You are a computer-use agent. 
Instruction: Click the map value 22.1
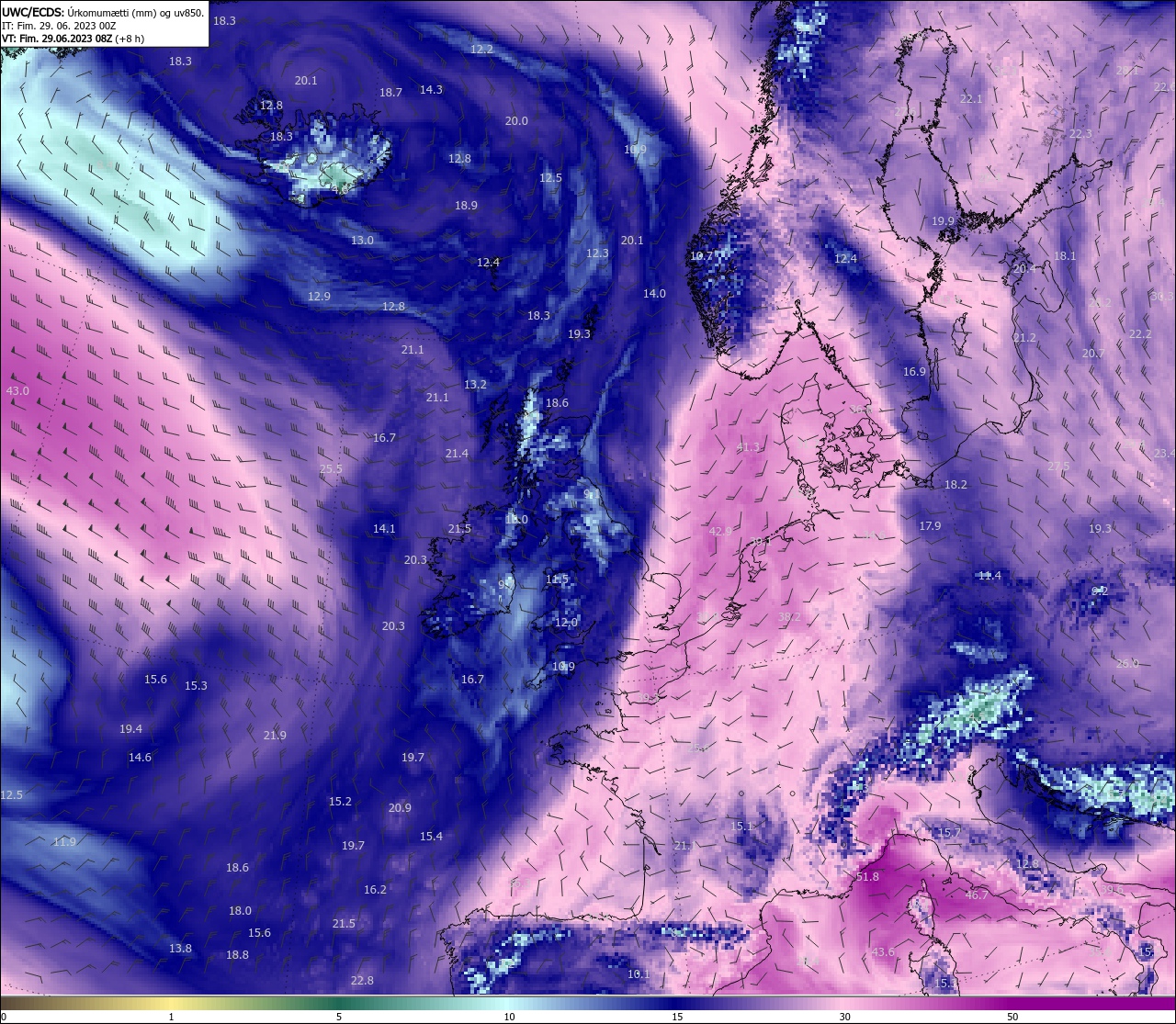tap(971, 99)
